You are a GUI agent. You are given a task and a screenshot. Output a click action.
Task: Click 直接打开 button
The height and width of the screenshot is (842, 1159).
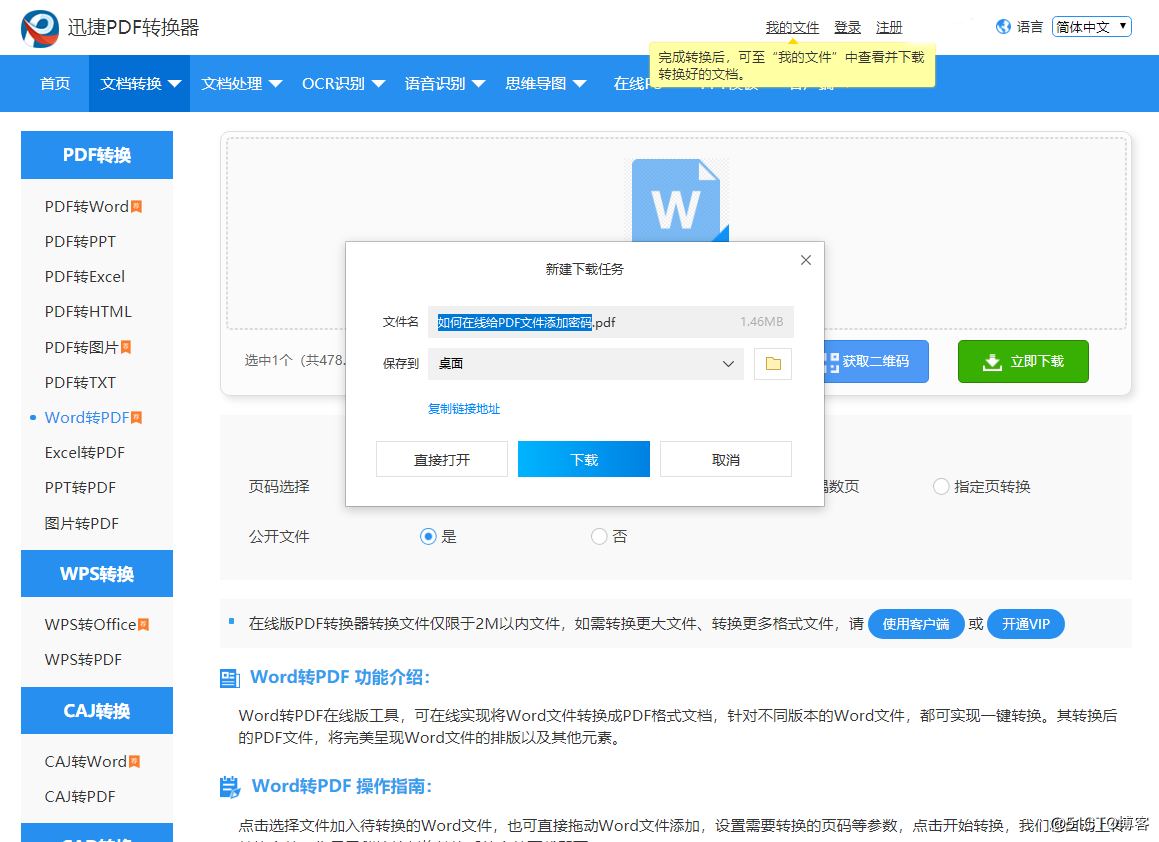point(442,459)
